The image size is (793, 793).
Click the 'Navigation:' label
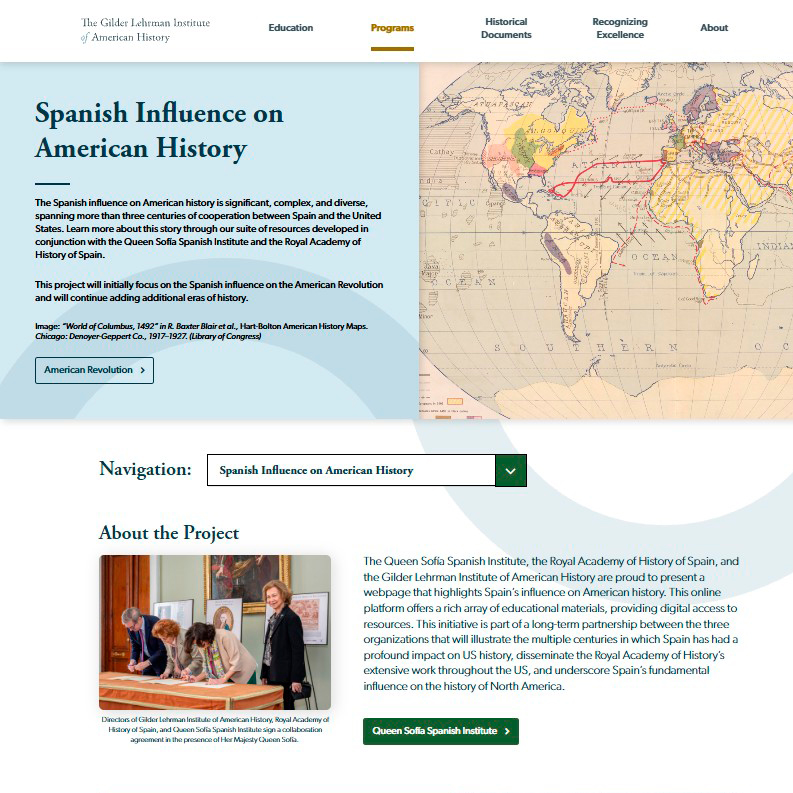coord(146,469)
